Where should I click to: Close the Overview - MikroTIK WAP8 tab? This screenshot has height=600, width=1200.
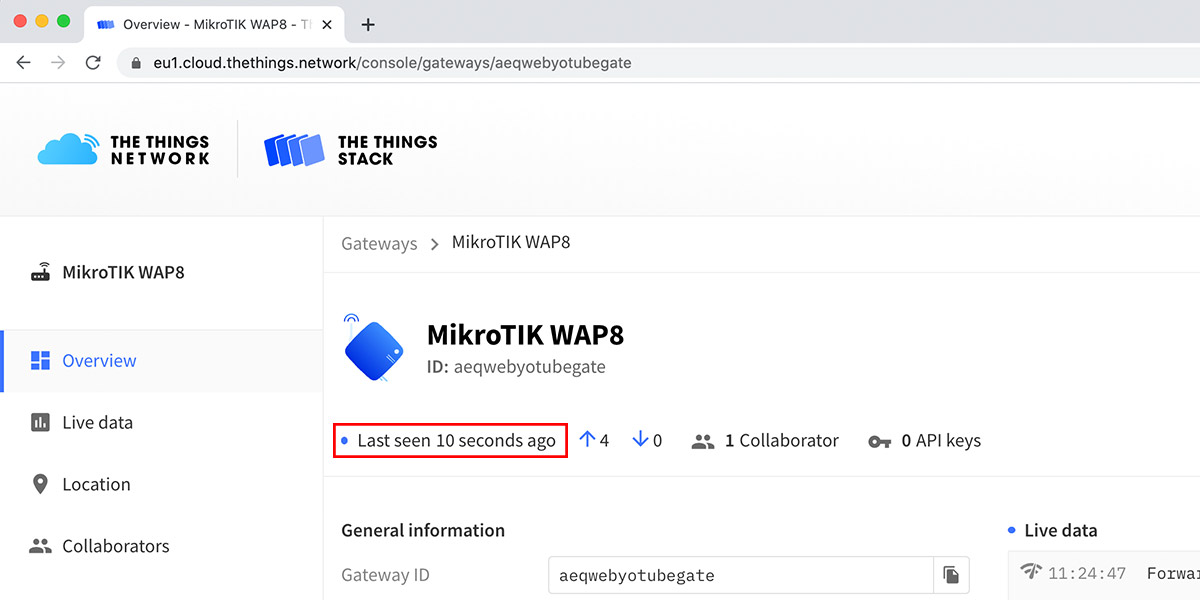click(x=326, y=25)
